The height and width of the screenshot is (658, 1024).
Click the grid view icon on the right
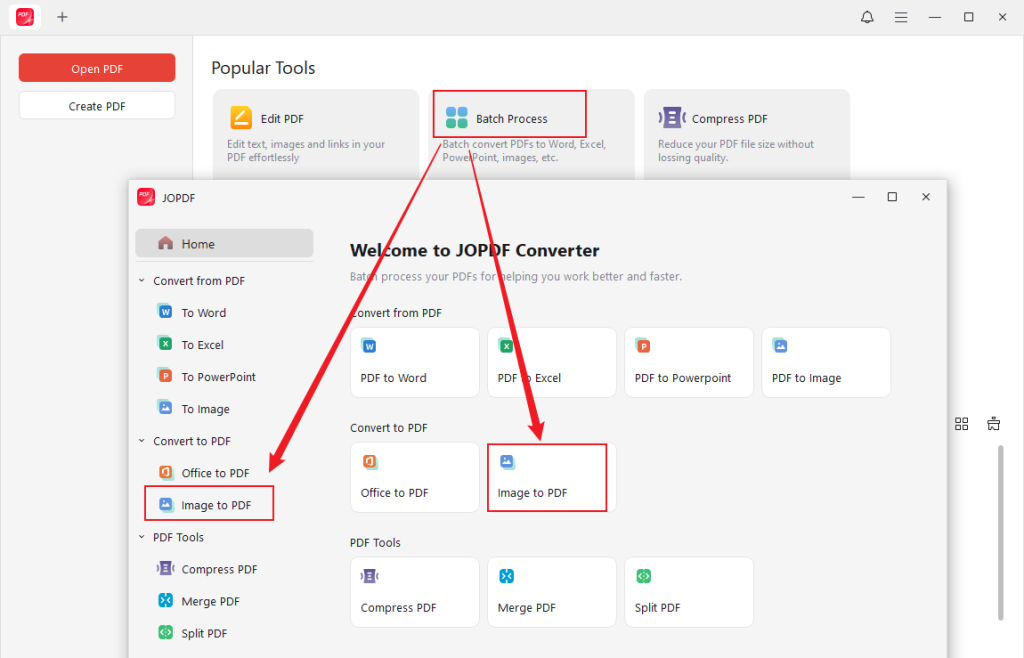point(961,423)
